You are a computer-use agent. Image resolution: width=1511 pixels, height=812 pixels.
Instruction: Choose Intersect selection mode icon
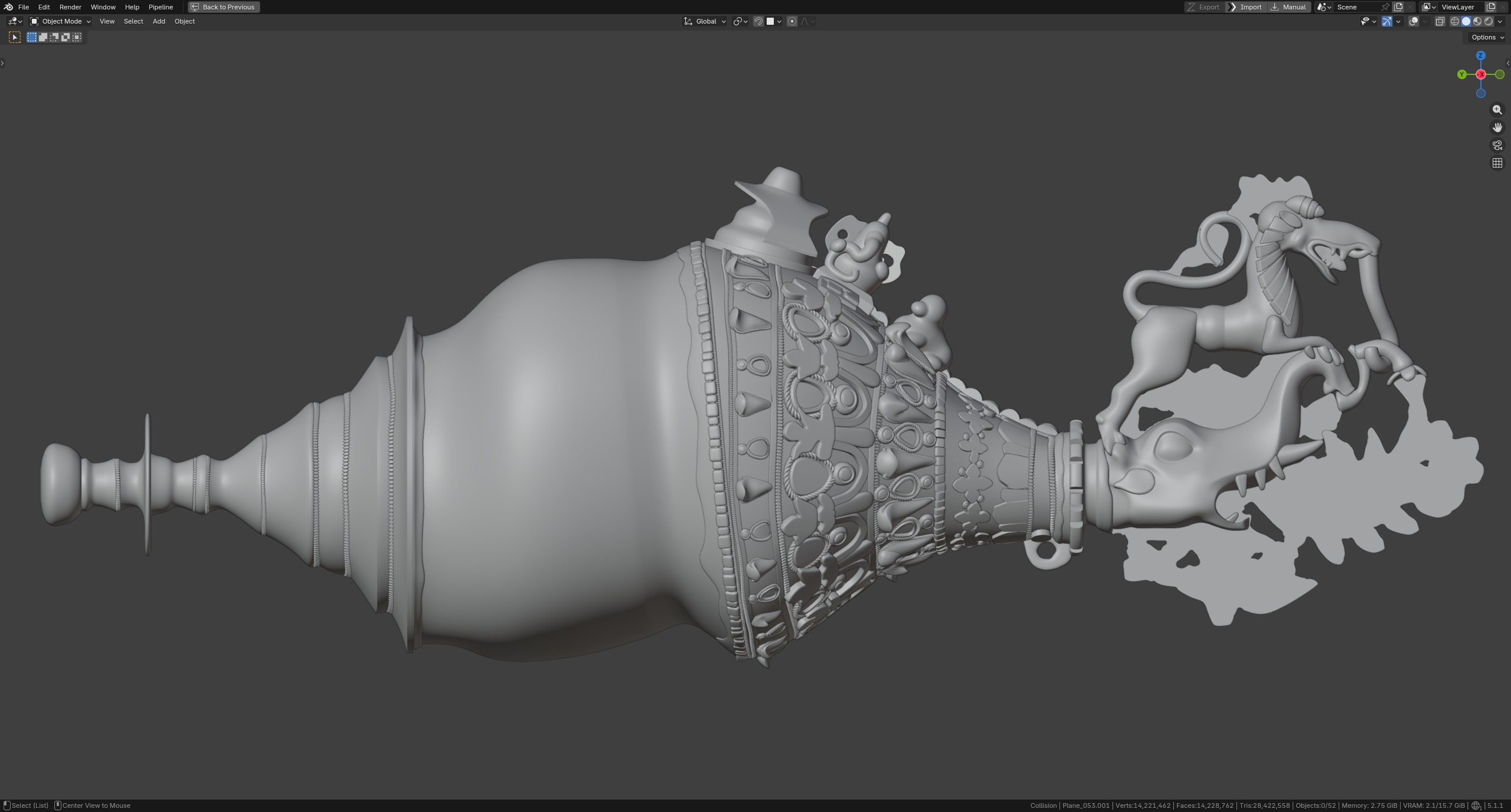tap(77, 37)
